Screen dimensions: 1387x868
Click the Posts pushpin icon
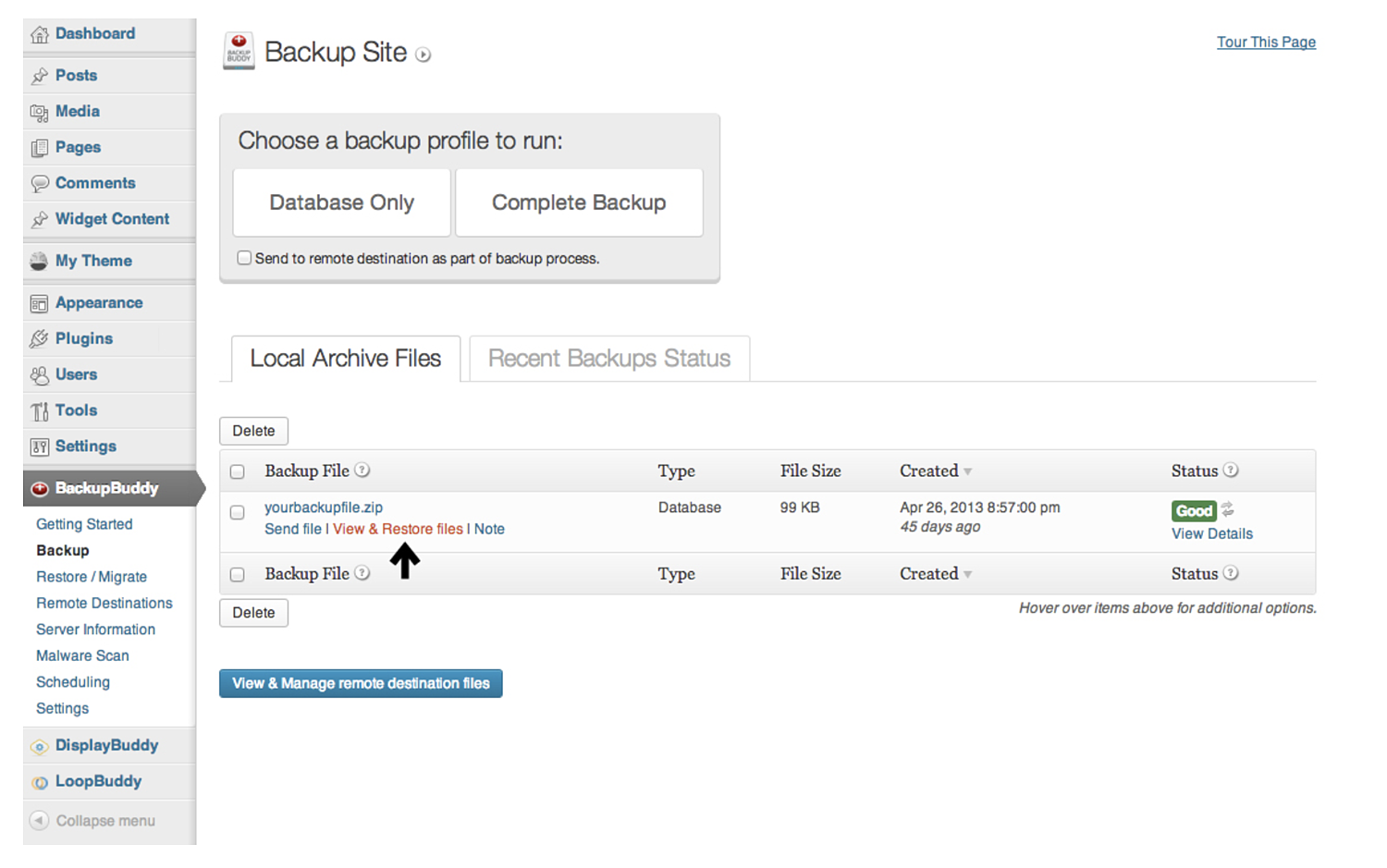coord(41,75)
